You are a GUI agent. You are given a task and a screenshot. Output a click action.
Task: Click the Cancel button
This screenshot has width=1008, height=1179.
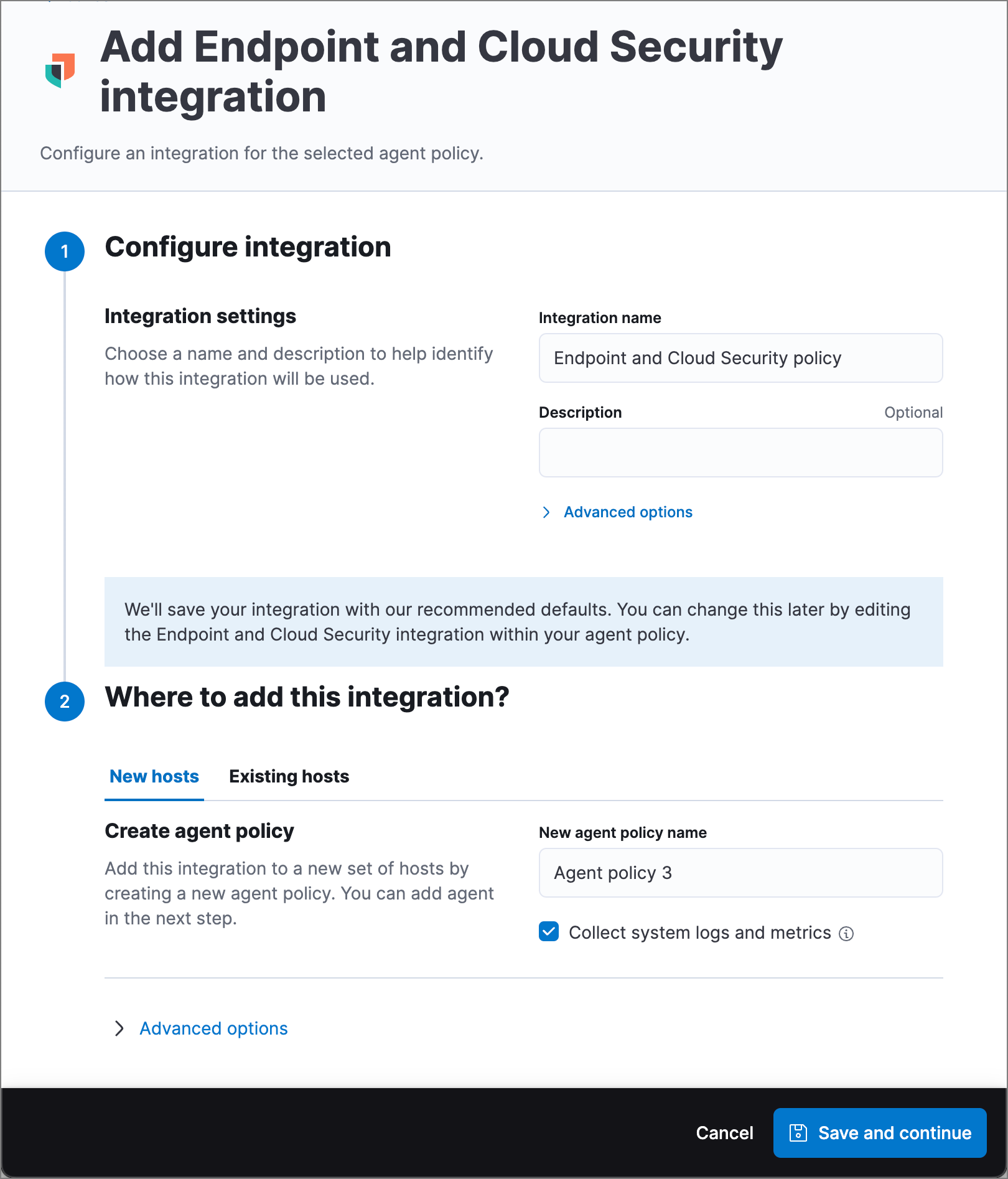point(724,1132)
